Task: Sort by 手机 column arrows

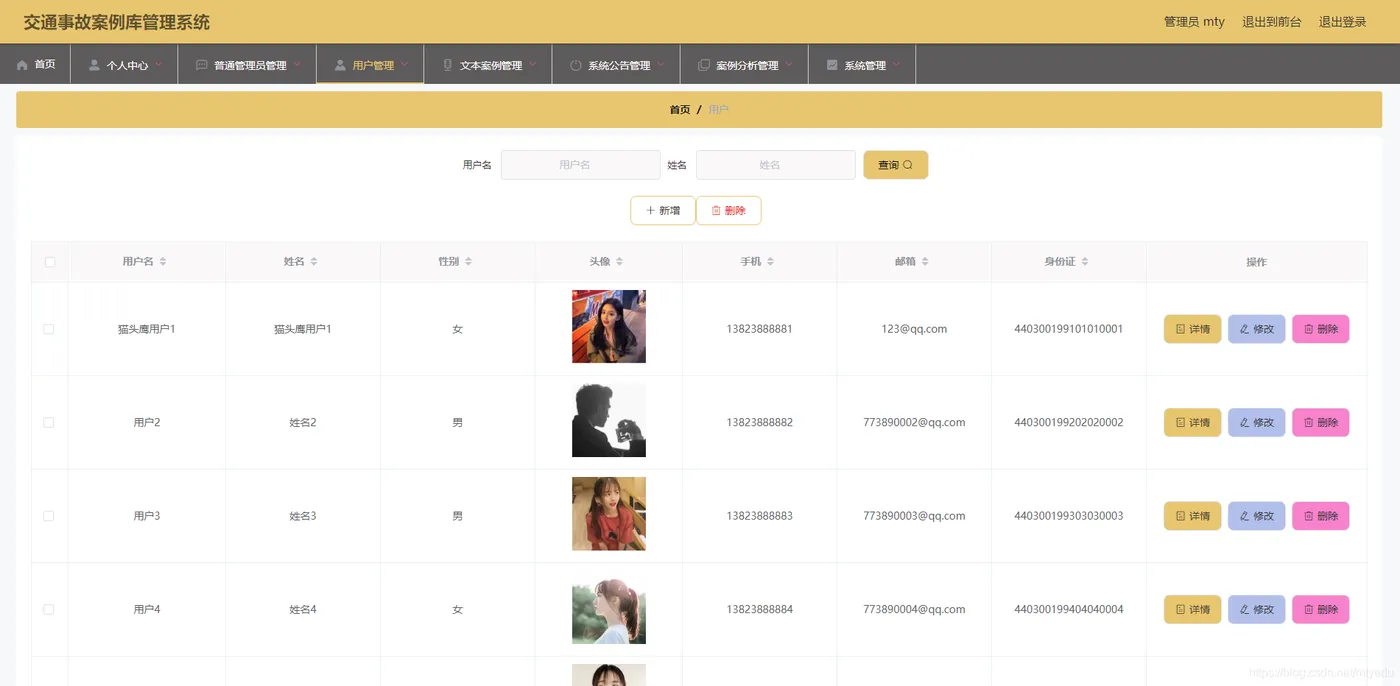Action: [770, 262]
